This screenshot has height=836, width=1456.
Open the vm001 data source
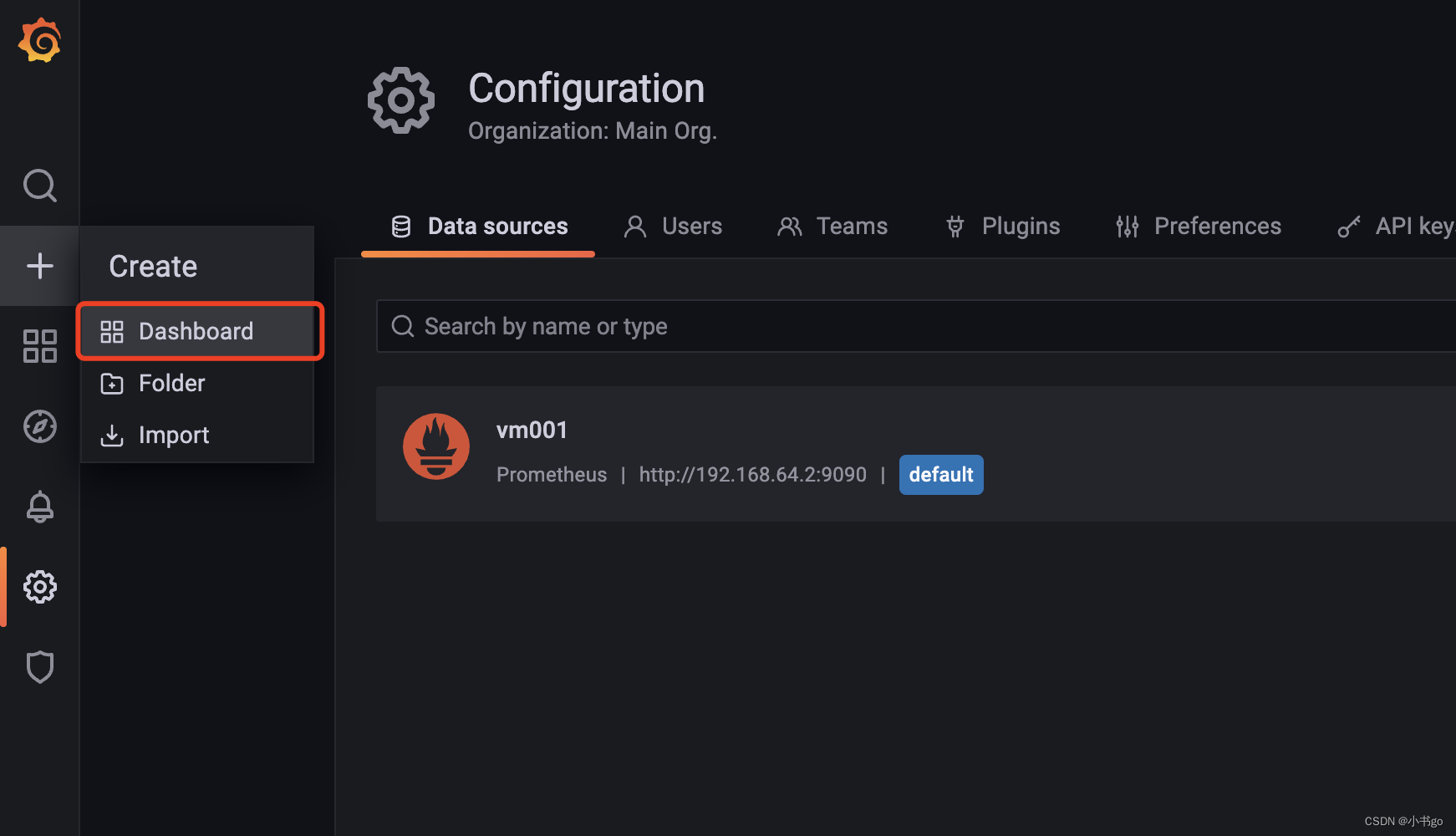(532, 431)
